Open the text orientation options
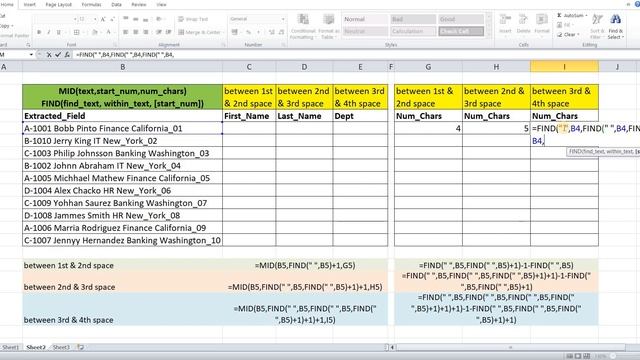Image resolution: width=640 pixels, height=360 pixels. [x=160, y=19]
